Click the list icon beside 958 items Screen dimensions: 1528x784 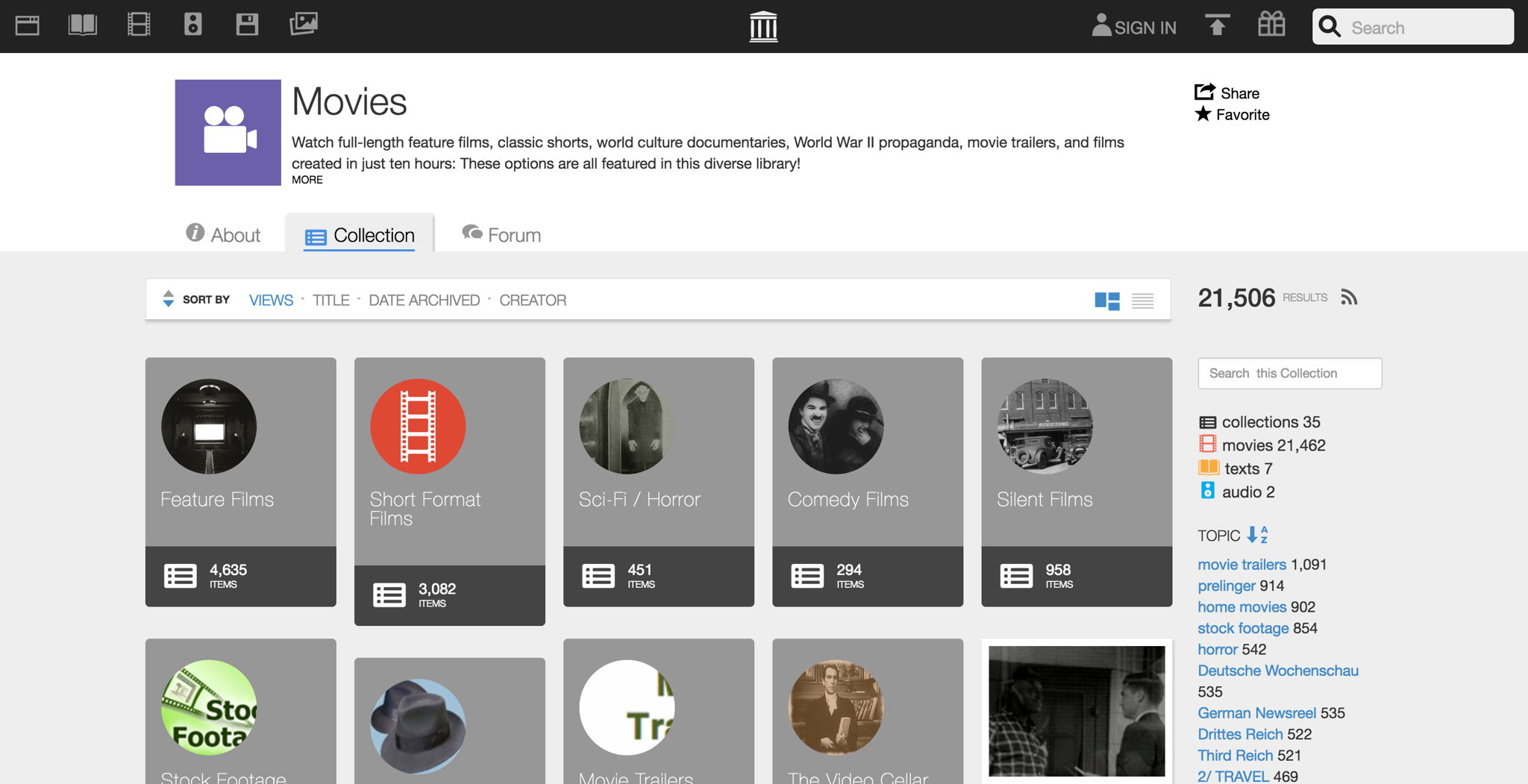point(1016,576)
